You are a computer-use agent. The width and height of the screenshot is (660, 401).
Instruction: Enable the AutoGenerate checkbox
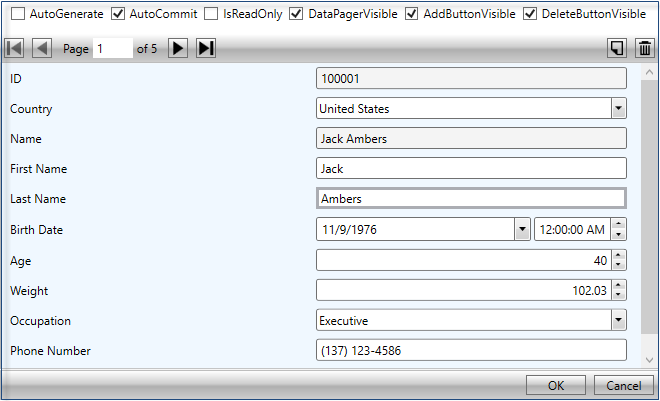tap(18, 15)
